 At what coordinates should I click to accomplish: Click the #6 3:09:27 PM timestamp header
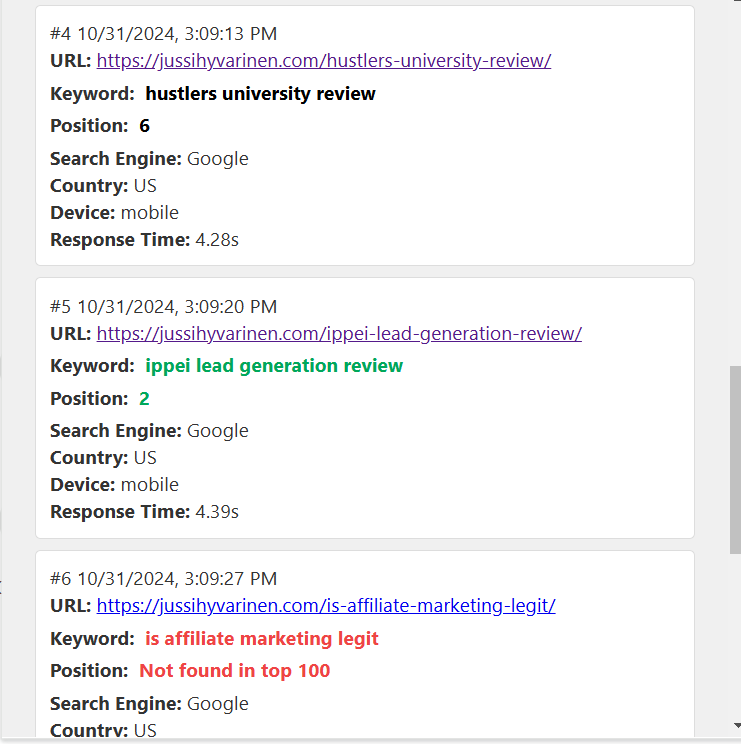coord(164,579)
